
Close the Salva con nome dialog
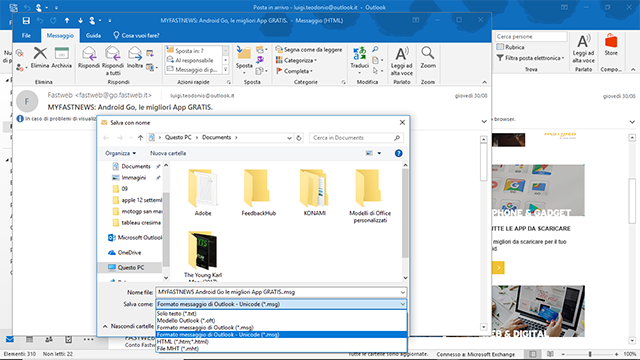click(402, 122)
